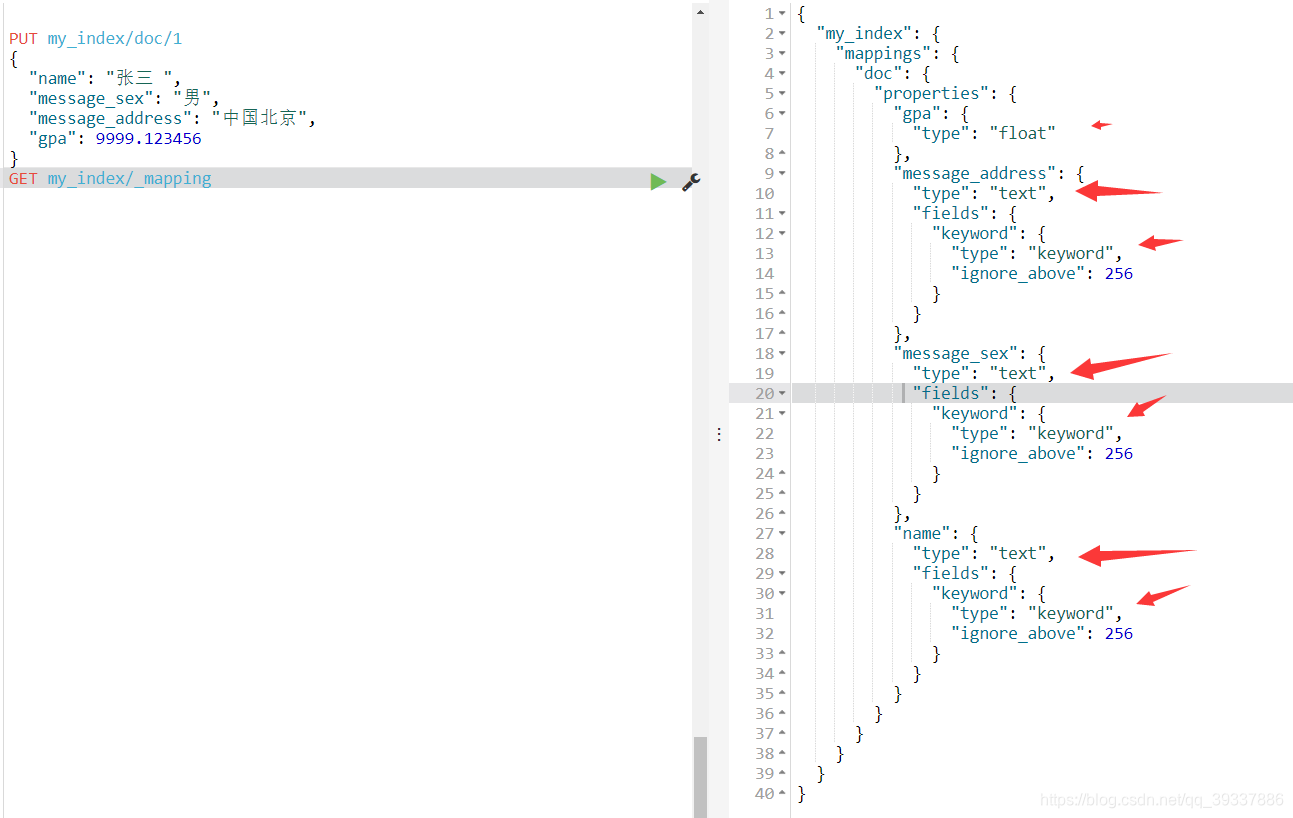The image size is (1293, 818).
Task: Collapse "keyword" fold on line 30
Action: coord(782,594)
